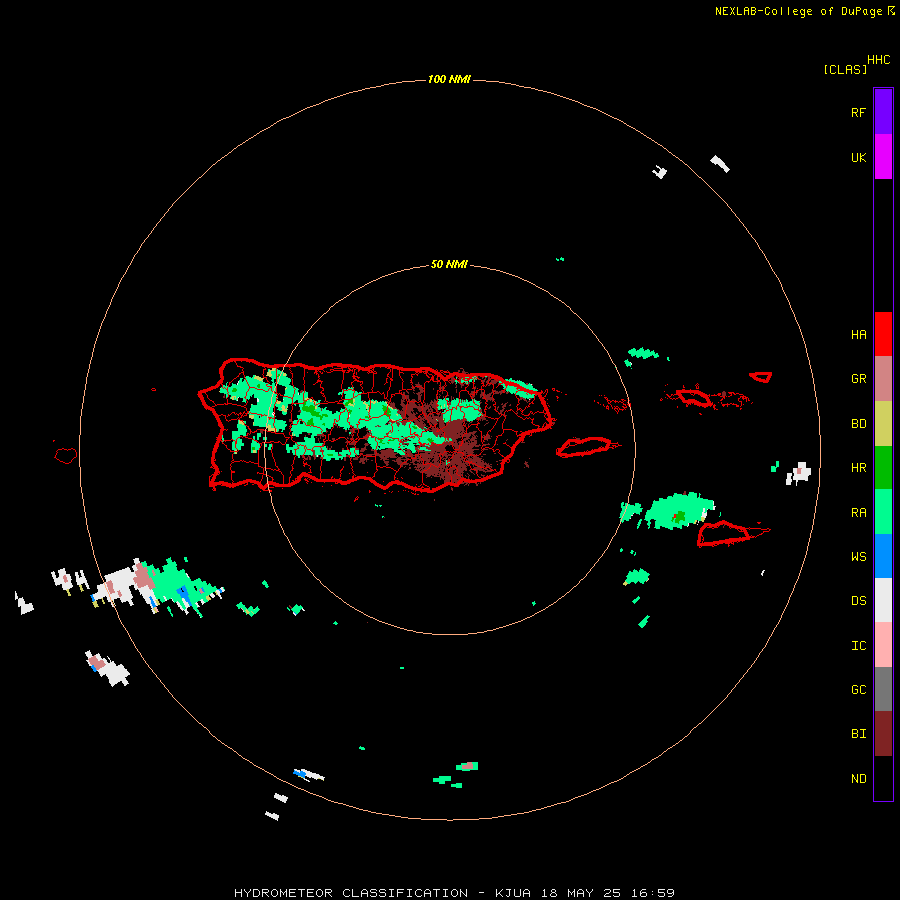
Task: Click the WS blue legend swatch
Action: [x=883, y=556]
